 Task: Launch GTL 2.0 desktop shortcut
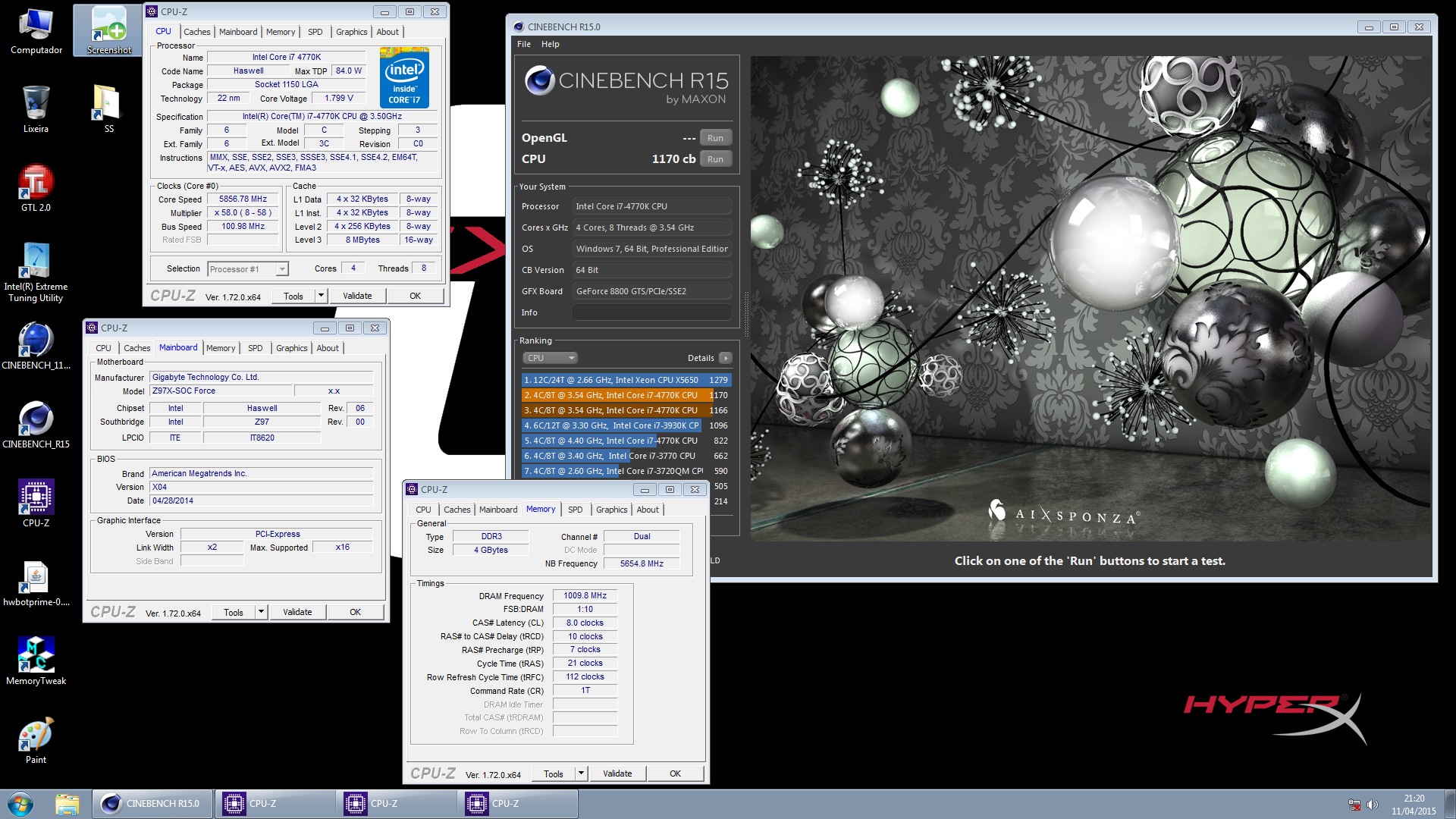pyautogui.click(x=36, y=189)
